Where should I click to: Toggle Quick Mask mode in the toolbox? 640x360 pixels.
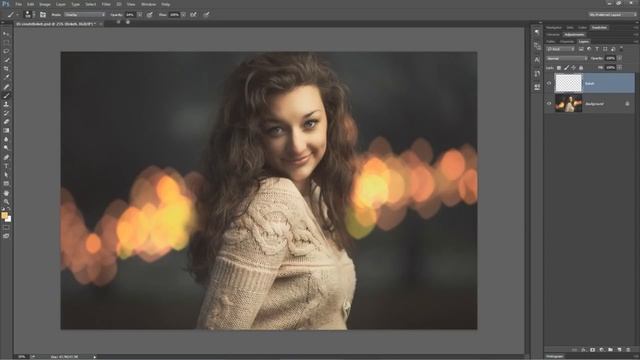pyautogui.click(x=6, y=228)
